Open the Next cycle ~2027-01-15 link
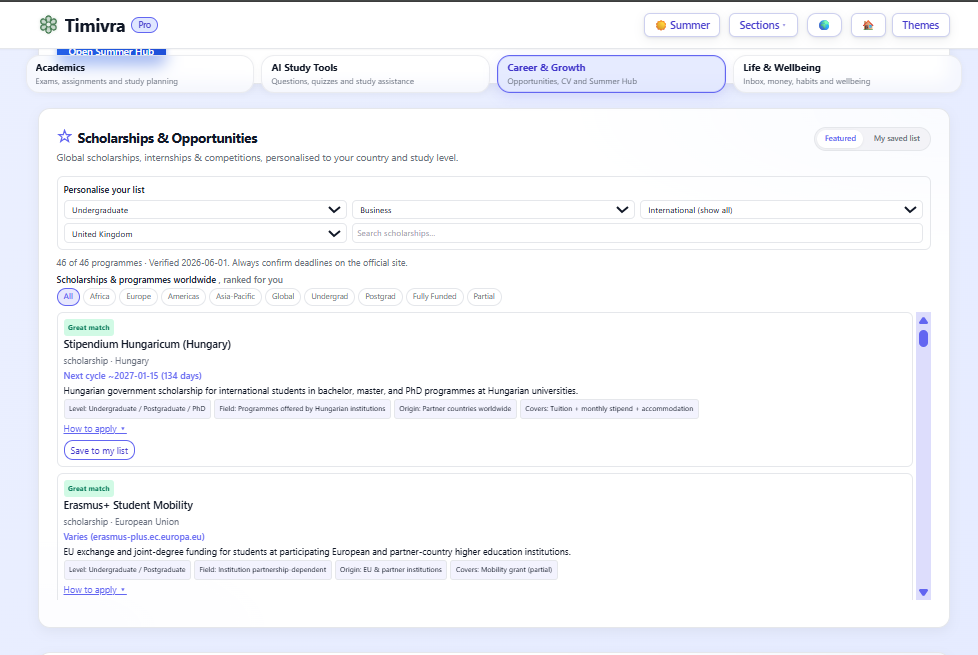This screenshot has width=978, height=655. (132, 376)
